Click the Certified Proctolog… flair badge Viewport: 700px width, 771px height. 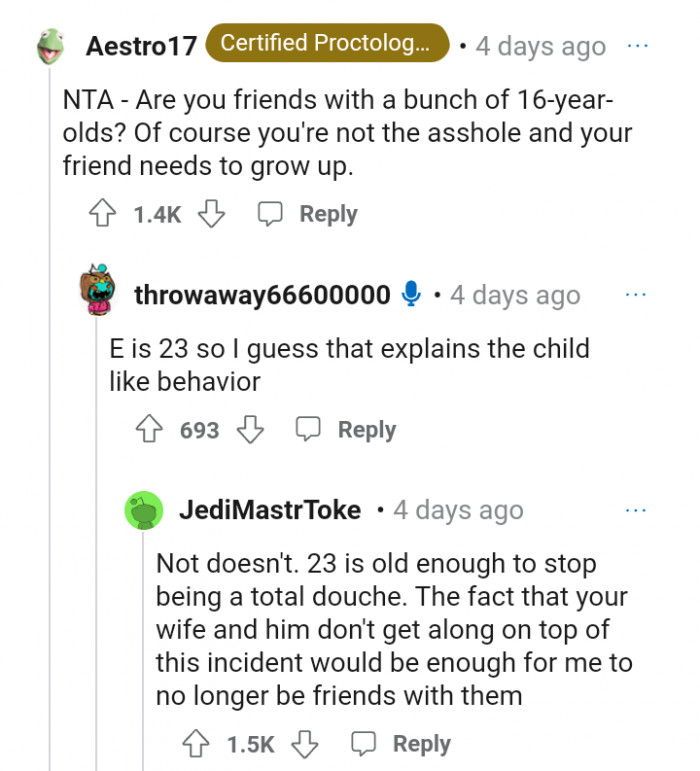coord(326,44)
